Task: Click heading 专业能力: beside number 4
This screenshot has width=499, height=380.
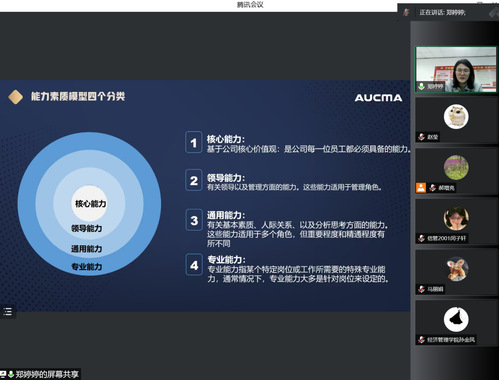Action: click(x=226, y=259)
